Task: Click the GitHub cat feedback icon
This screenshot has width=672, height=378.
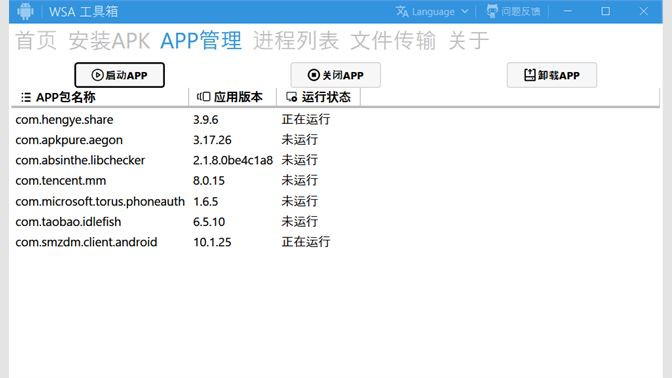Action: [492, 12]
